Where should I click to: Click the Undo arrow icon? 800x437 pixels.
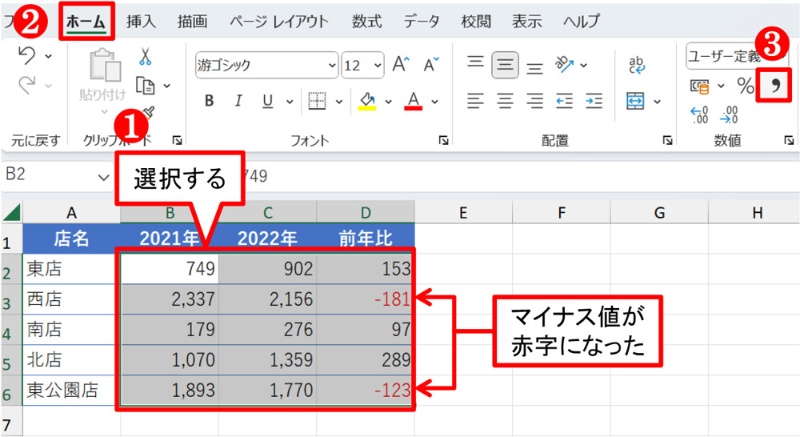tap(27, 55)
